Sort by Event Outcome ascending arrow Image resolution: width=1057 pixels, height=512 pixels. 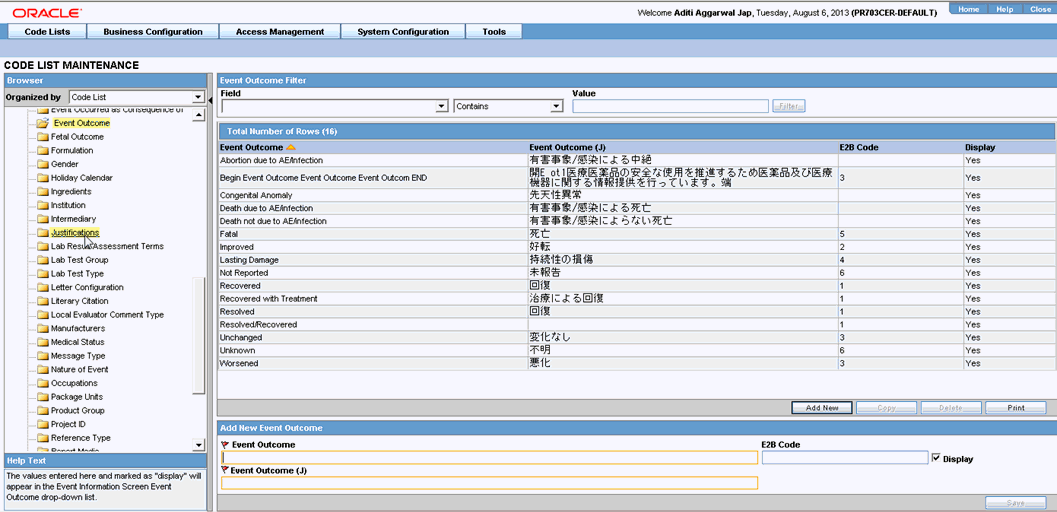[291, 147]
